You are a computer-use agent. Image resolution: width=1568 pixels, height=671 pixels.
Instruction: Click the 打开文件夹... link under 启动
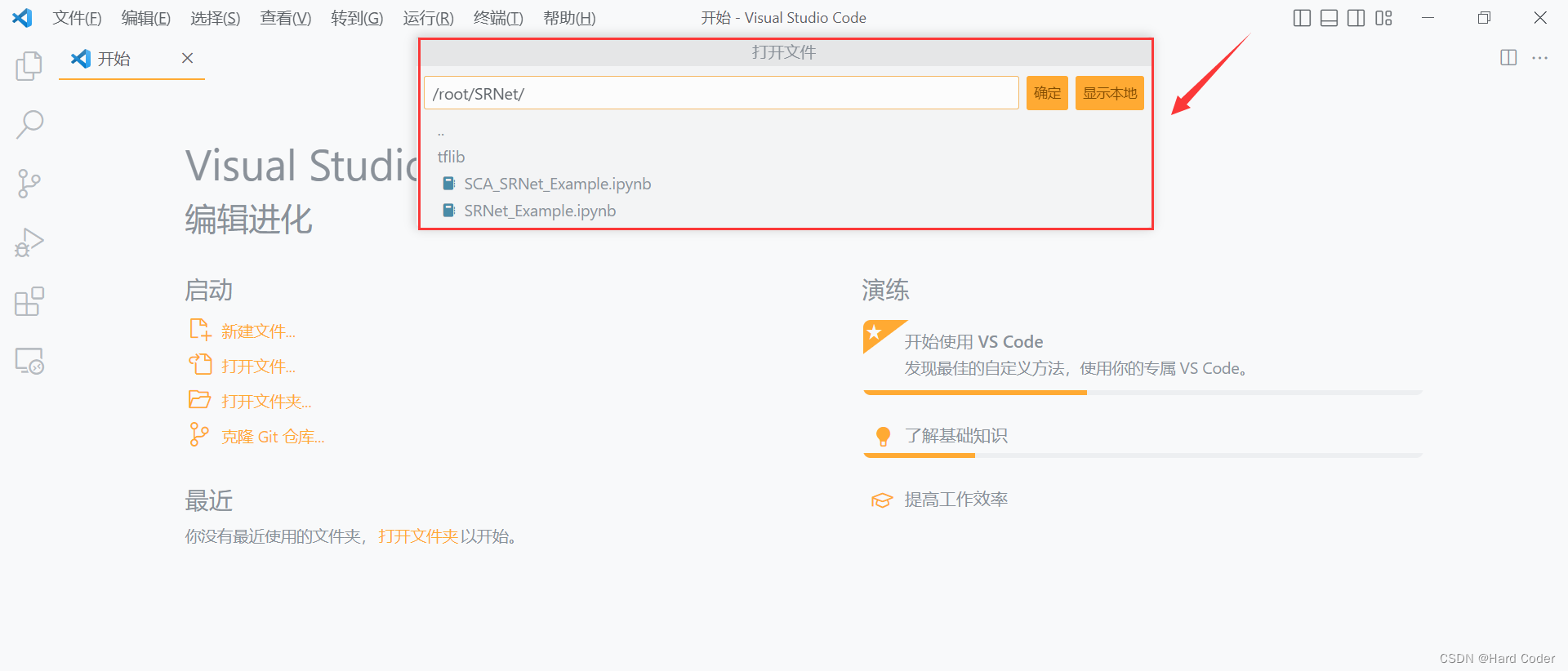266,401
